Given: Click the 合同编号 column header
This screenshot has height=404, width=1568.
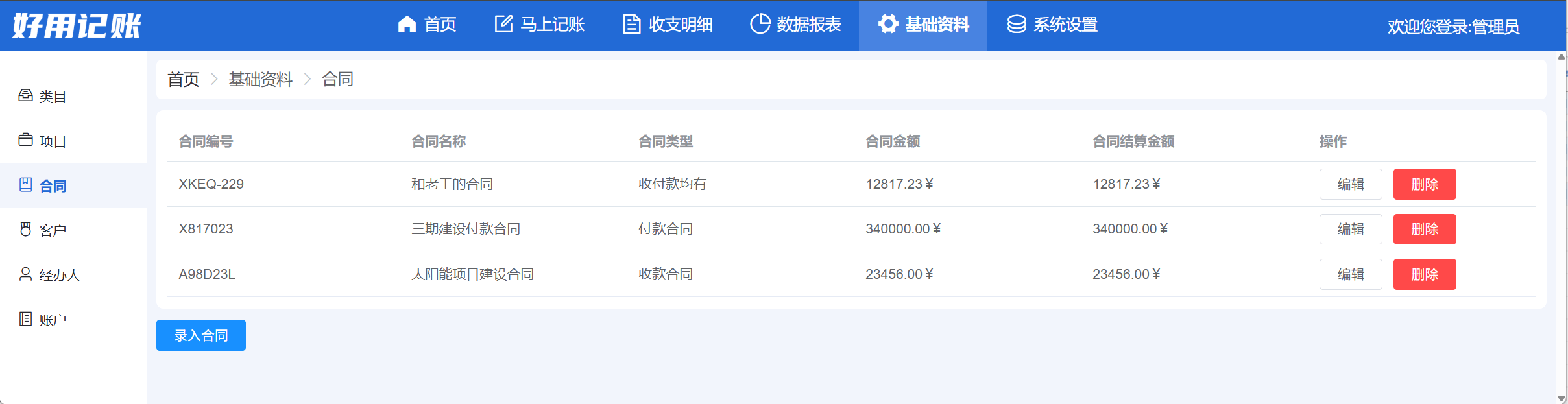Looking at the screenshot, I should pos(206,141).
